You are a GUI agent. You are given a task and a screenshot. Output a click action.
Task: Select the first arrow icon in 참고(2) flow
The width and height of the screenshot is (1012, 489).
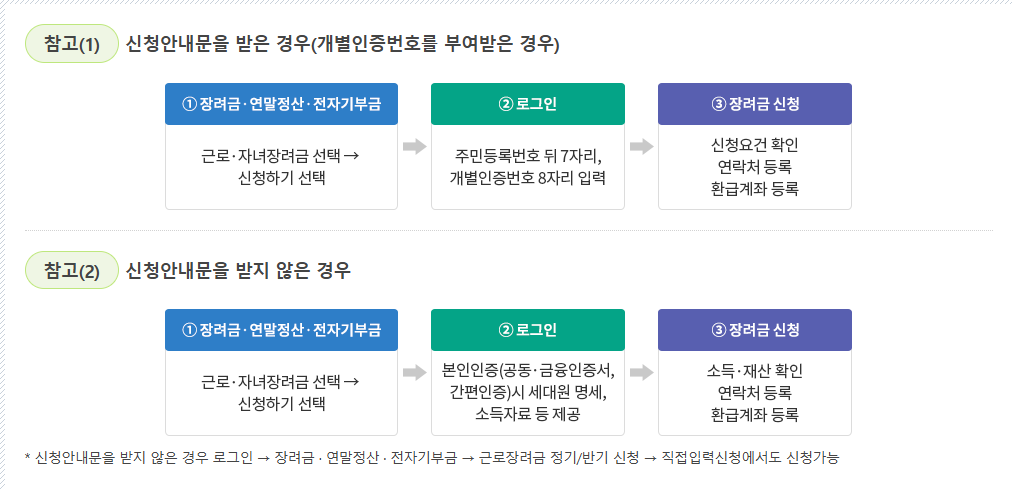[414, 372]
